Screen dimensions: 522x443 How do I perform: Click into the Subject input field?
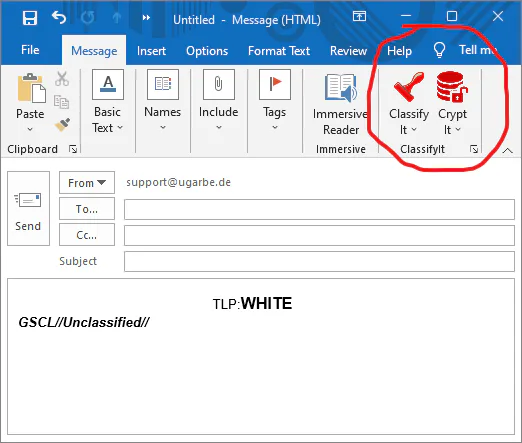[x=319, y=262]
